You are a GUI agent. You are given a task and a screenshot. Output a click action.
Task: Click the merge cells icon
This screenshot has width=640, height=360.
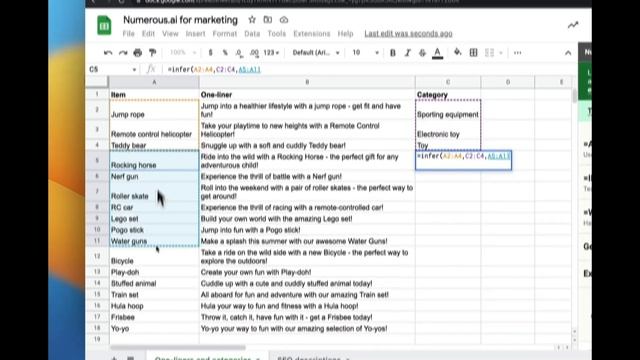tap(489, 53)
